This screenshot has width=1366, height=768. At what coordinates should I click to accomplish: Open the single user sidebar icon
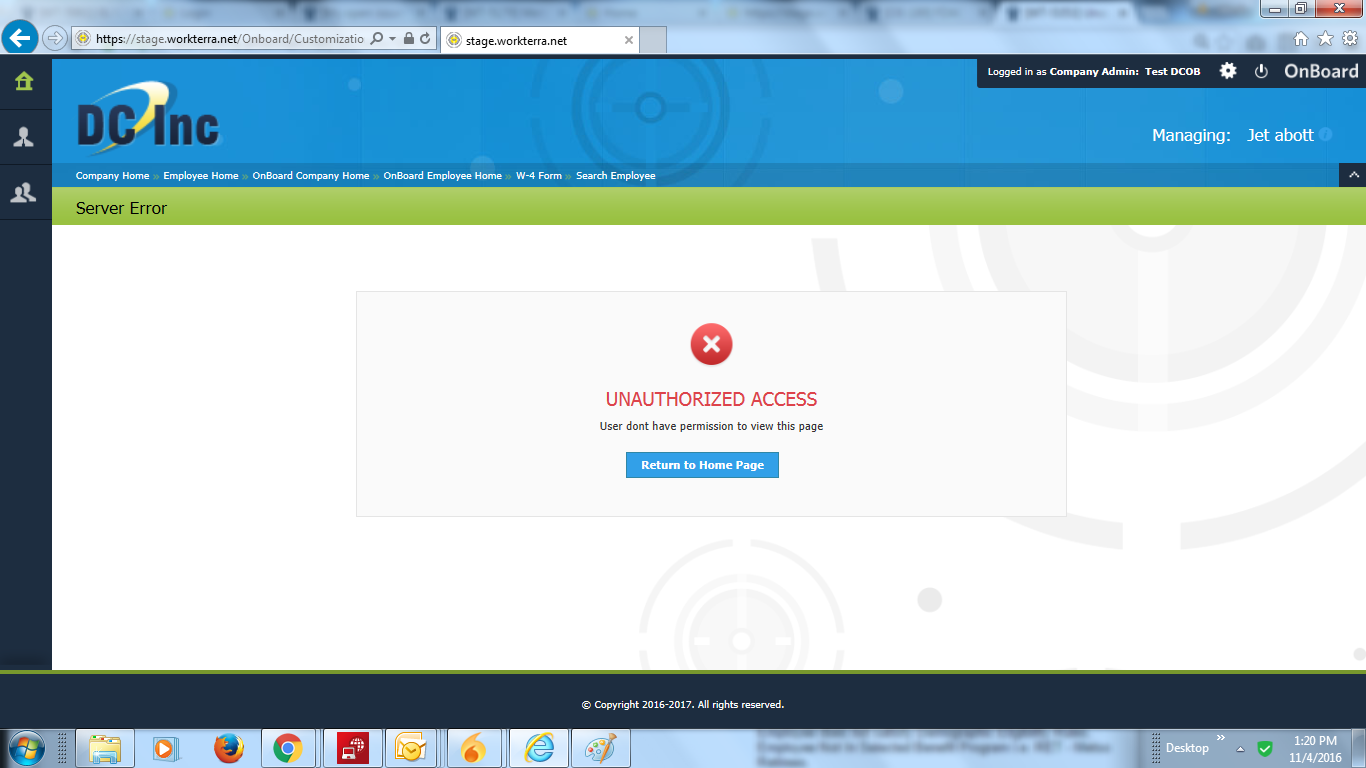(x=24, y=138)
